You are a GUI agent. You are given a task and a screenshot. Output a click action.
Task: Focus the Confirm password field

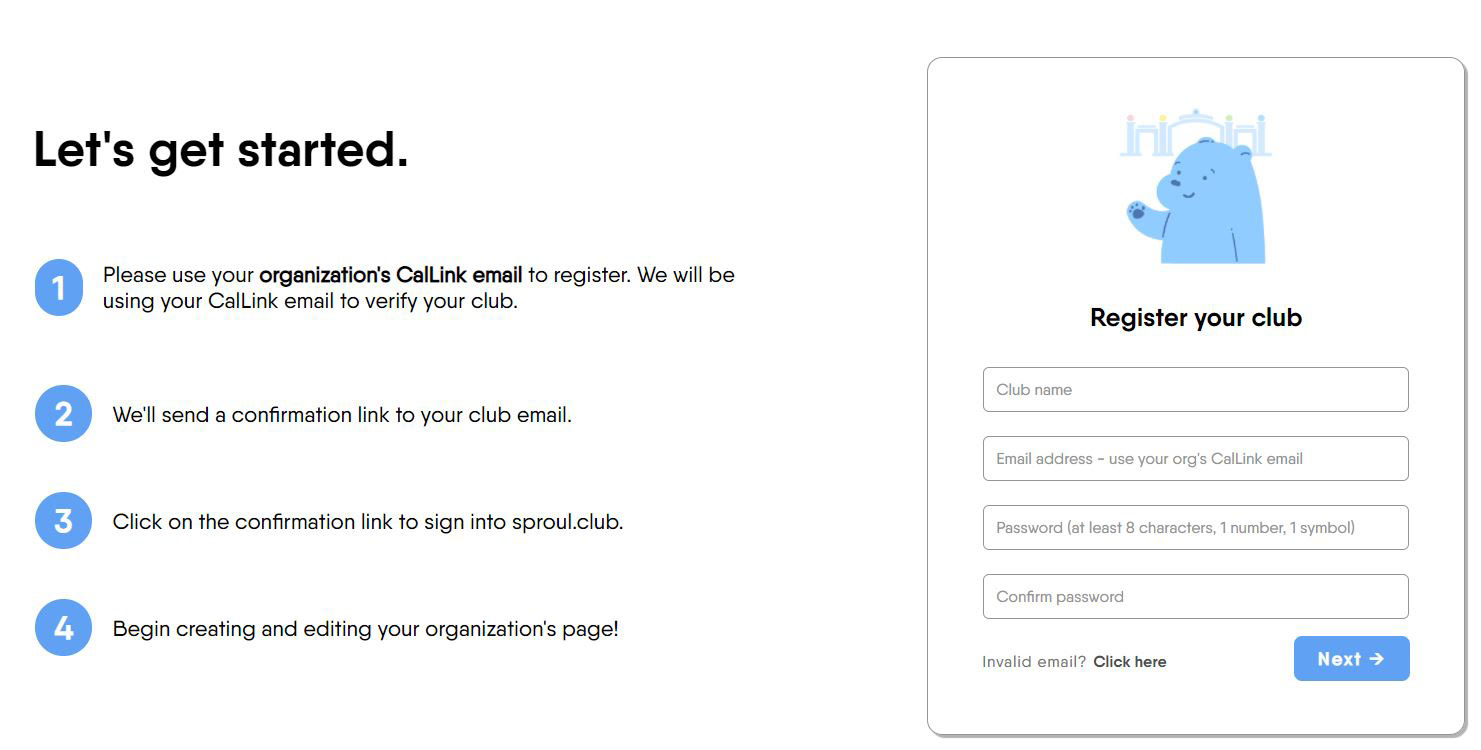(1195, 597)
